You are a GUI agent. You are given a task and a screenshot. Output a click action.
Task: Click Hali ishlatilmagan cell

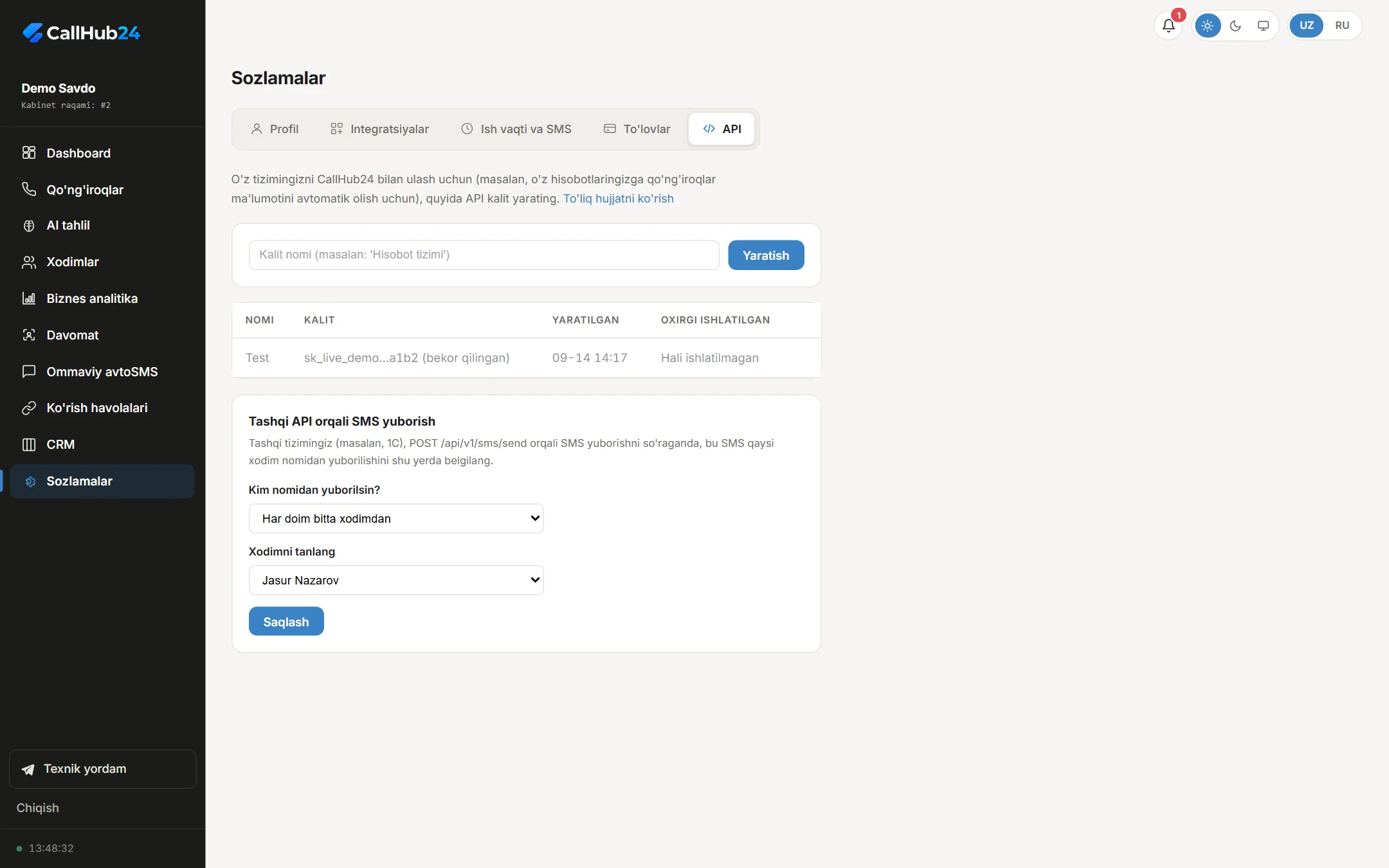click(x=710, y=358)
